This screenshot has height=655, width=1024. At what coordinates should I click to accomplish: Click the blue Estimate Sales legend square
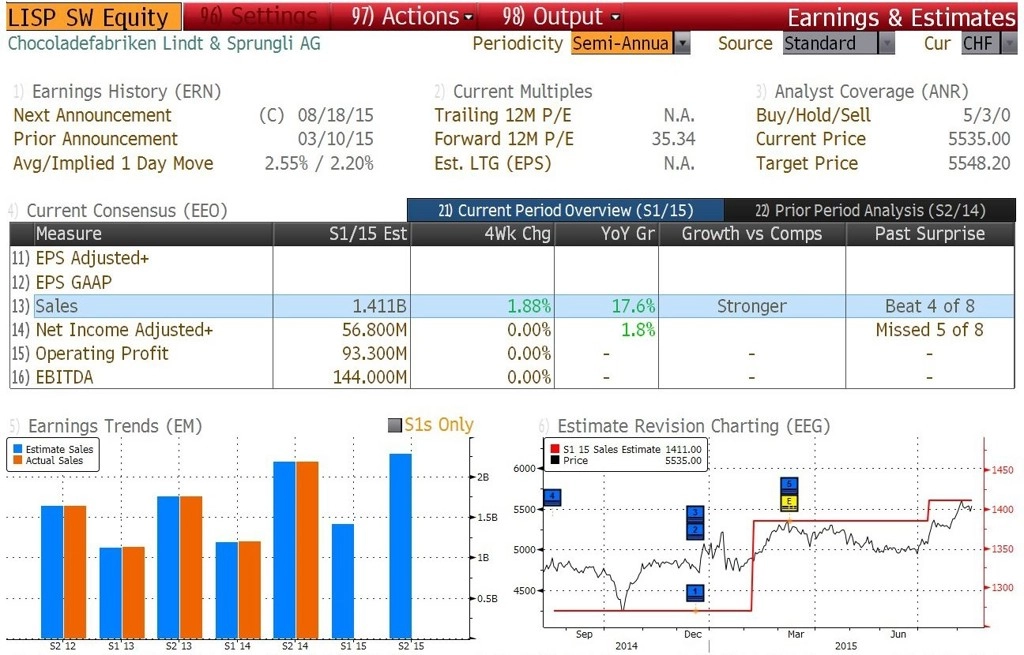tap(18, 449)
